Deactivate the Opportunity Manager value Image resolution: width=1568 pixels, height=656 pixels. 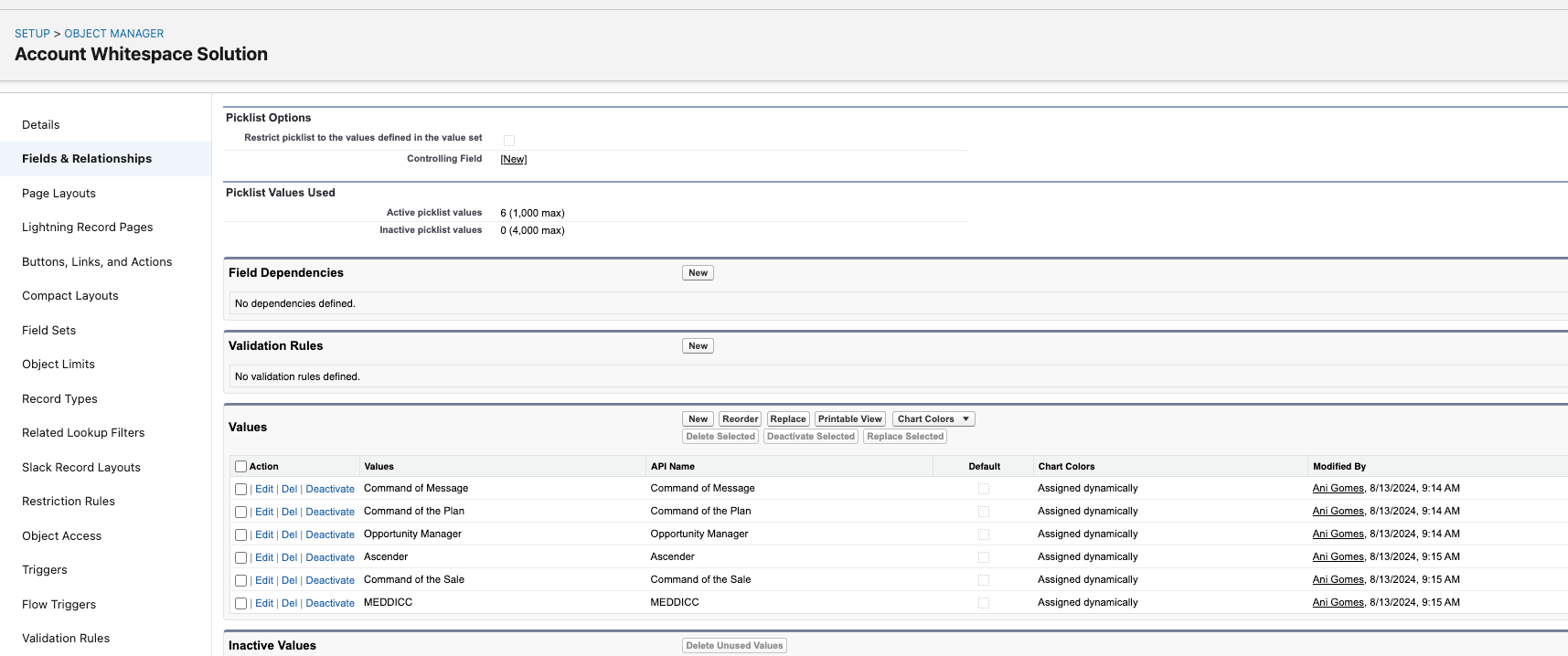point(330,535)
